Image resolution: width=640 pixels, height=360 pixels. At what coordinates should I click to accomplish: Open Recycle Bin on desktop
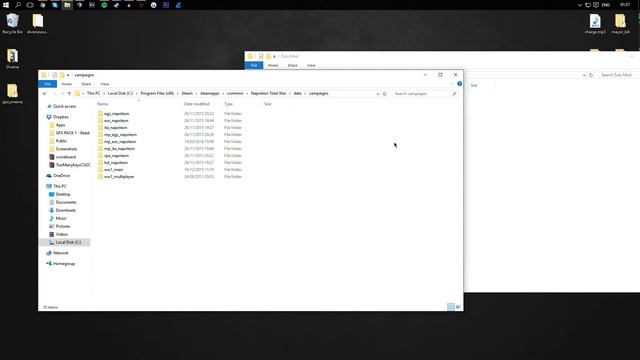click(13, 24)
